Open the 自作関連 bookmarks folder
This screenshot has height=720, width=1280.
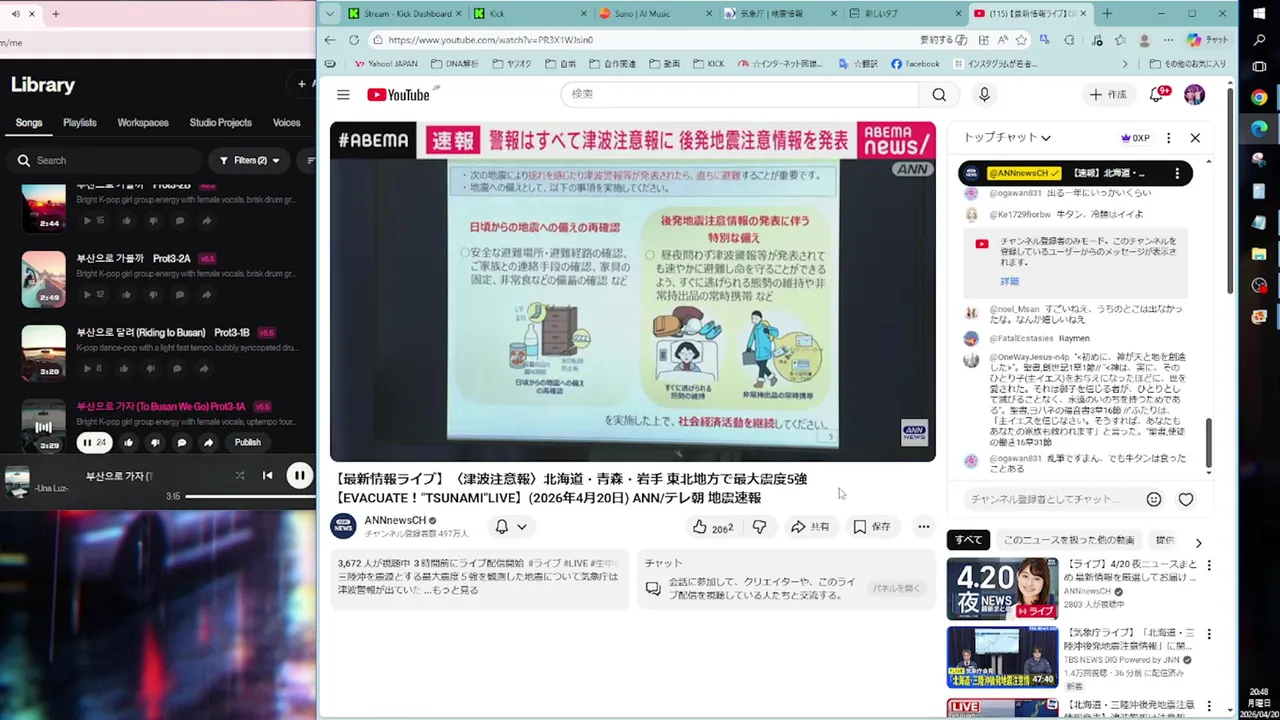click(612, 64)
